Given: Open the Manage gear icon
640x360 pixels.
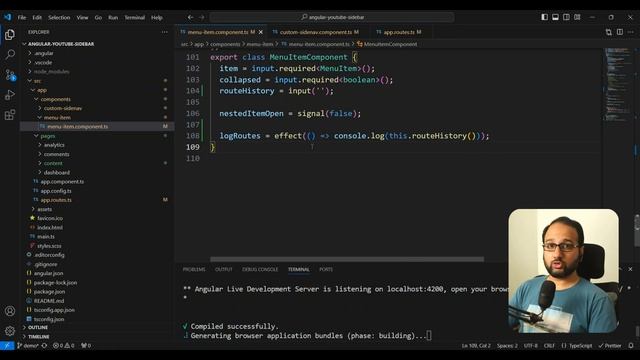Looking at the screenshot, I should [10, 331].
